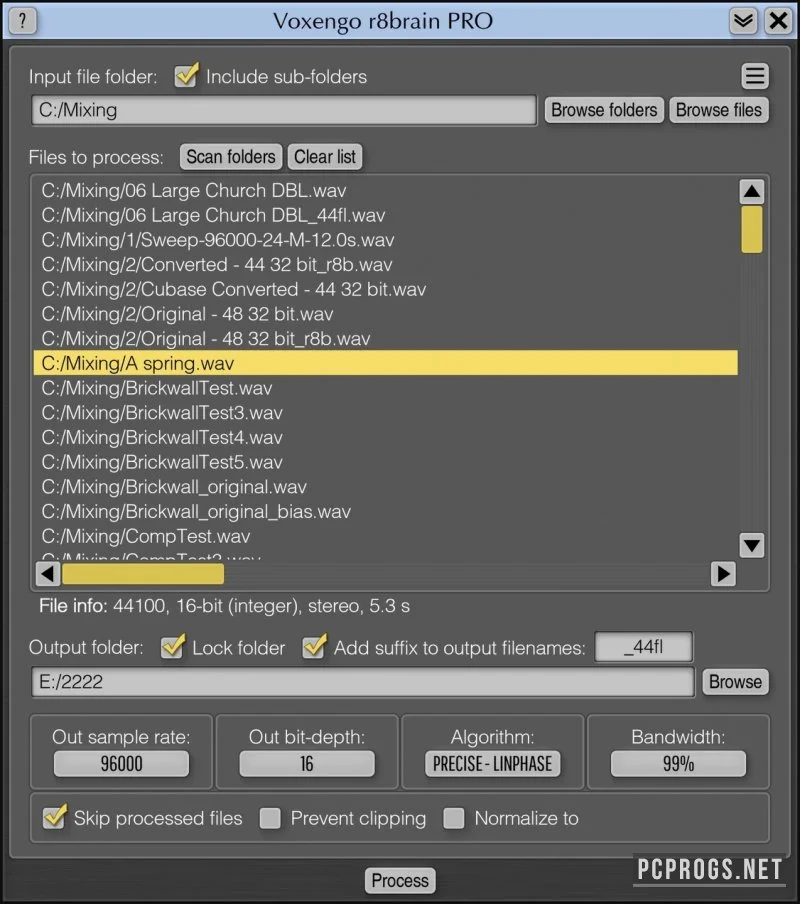Image resolution: width=800 pixels, height=904 pixels.
Task: Click the file list scroll right arrow
Action: pos(723,574)
